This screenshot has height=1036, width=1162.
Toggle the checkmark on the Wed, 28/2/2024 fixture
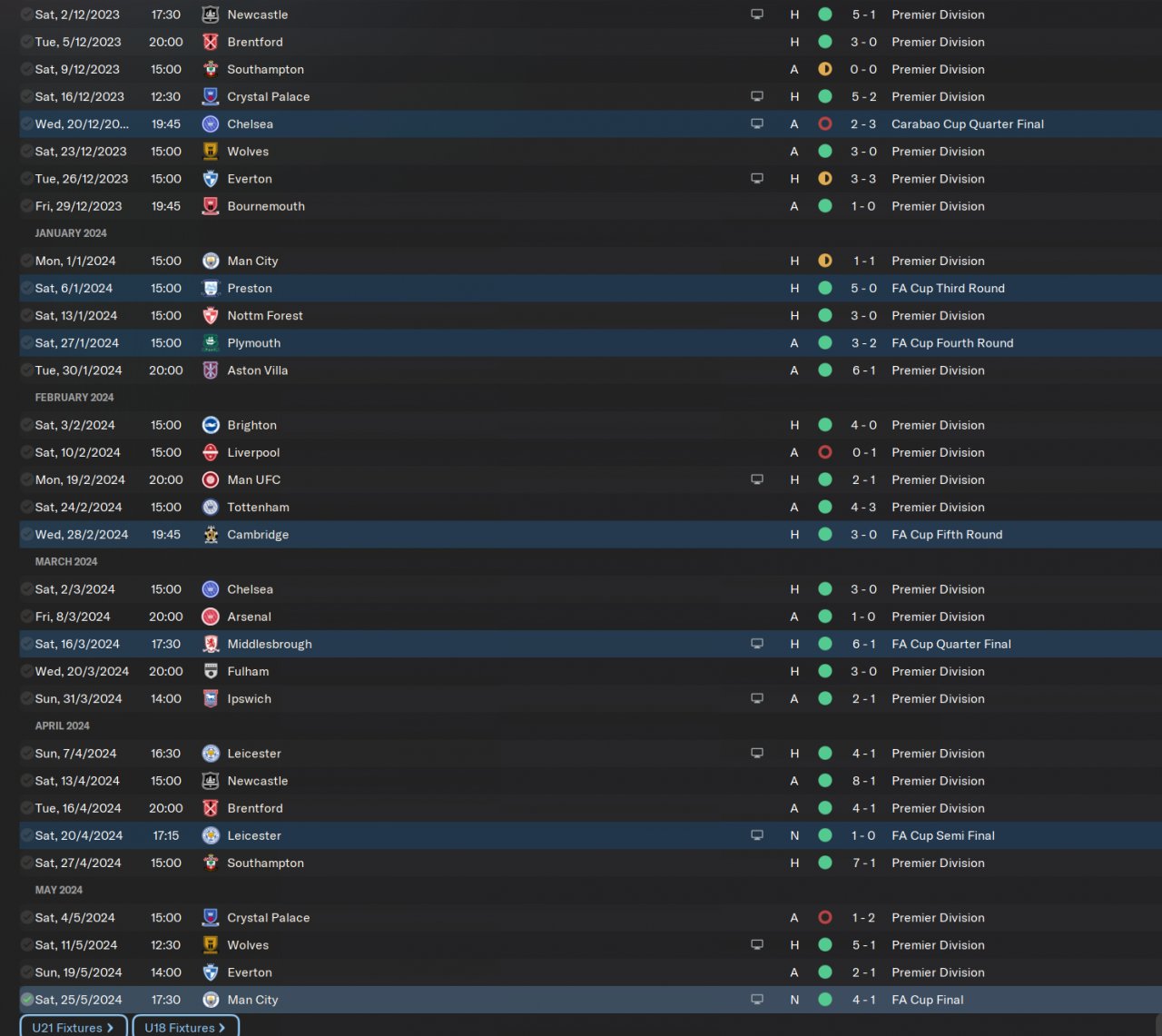tap(27, 535)
